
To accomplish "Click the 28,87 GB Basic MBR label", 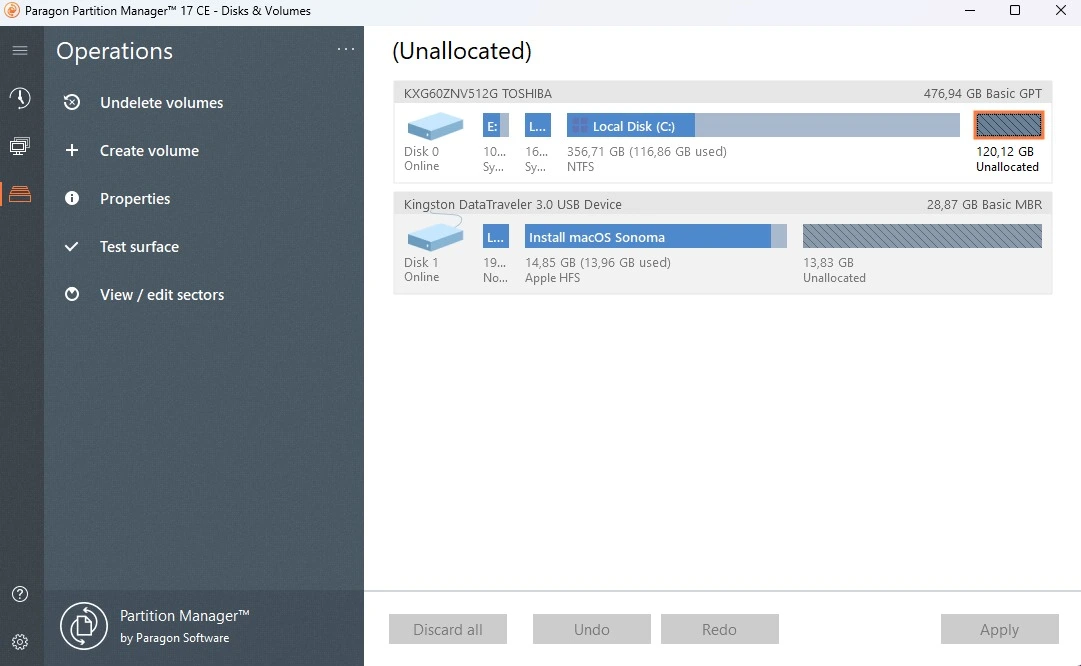I will (984, 204).
